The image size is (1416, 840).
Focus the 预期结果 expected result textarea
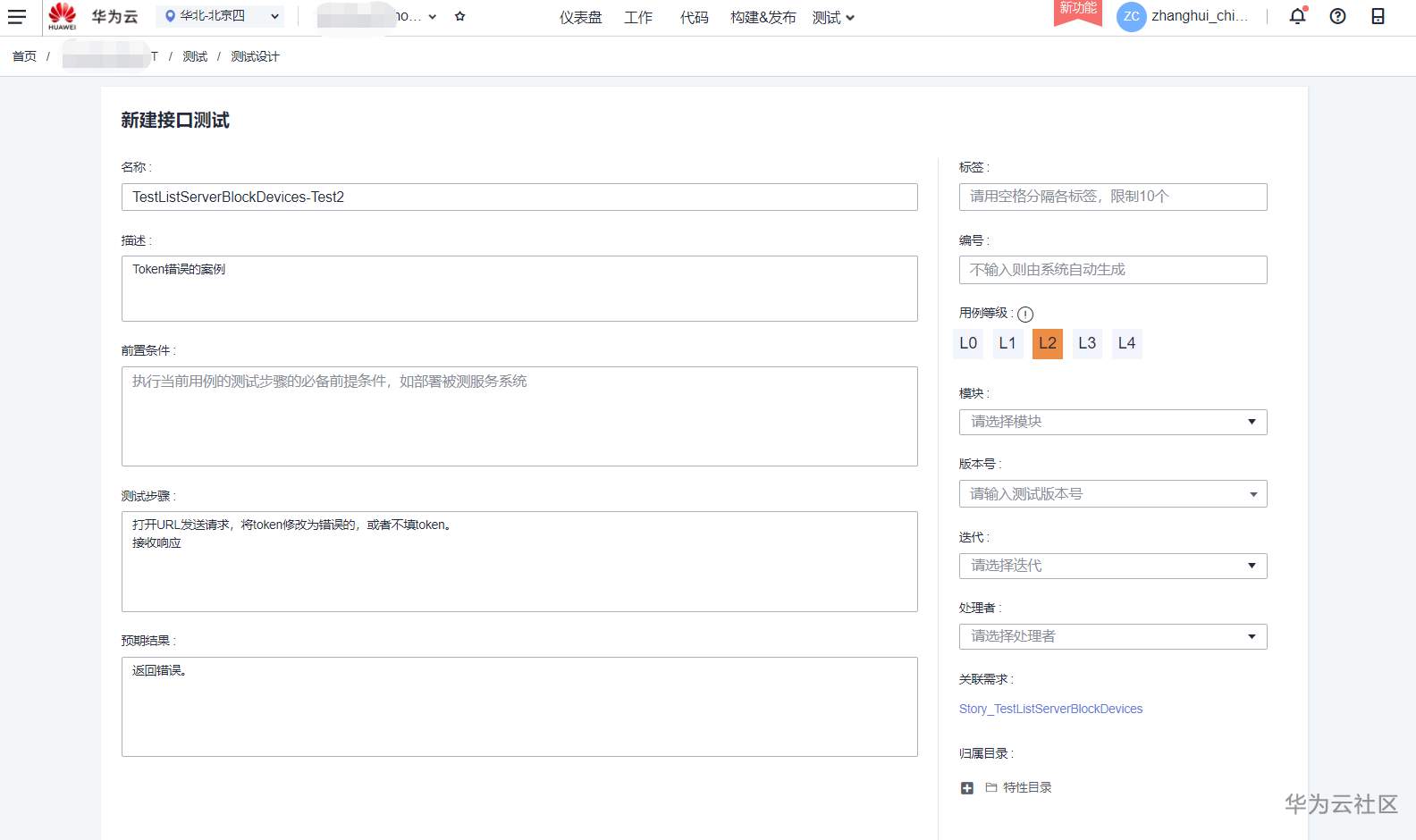click(519, 707)
